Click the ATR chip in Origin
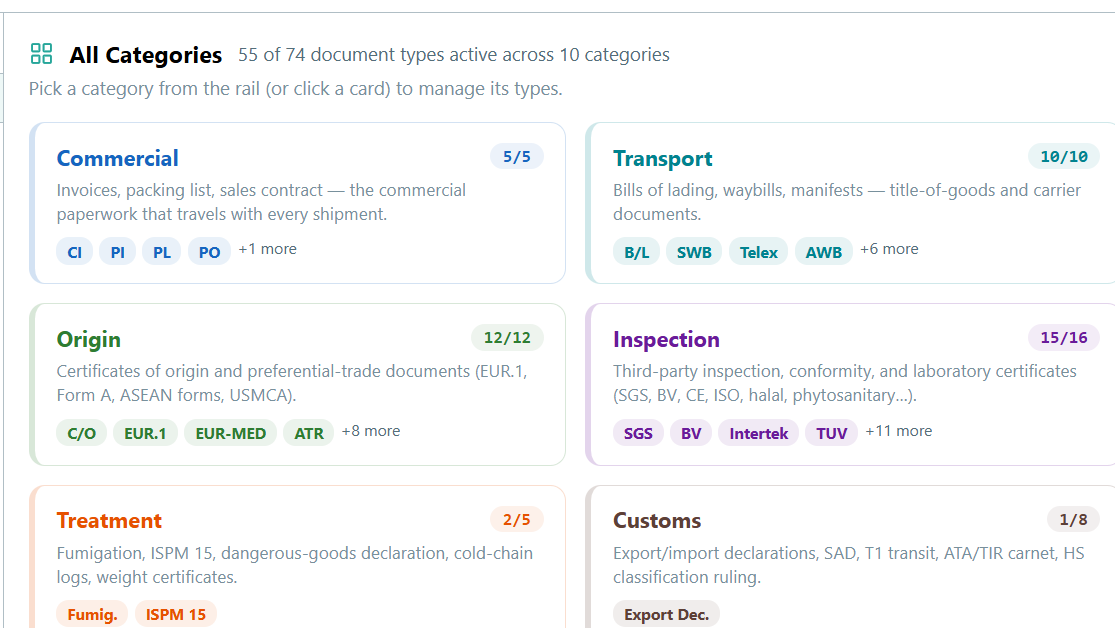This screenshot has width=1115, height=628. pos(309,433)
